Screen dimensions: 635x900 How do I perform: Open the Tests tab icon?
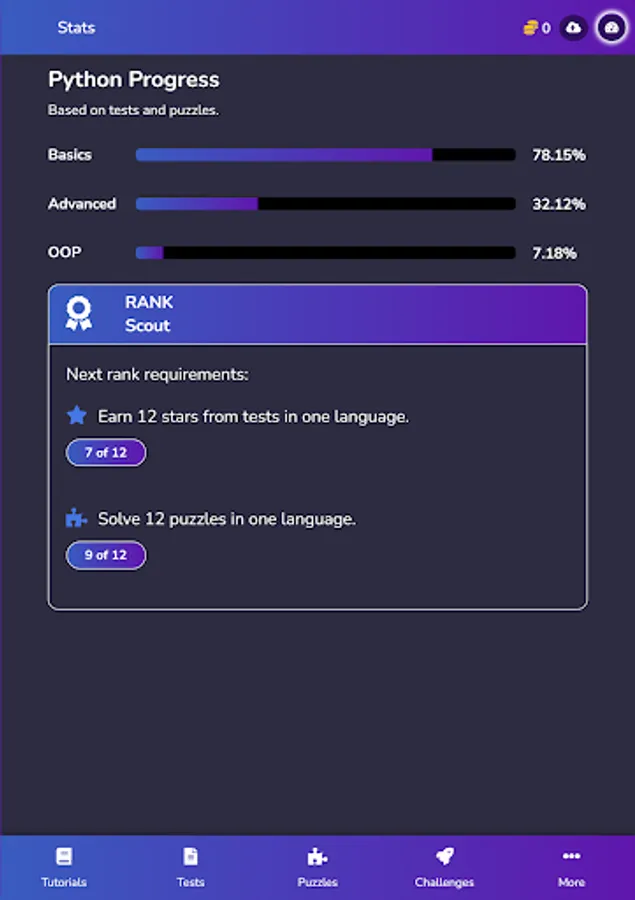pyautogui.click(x=190, y=857)
